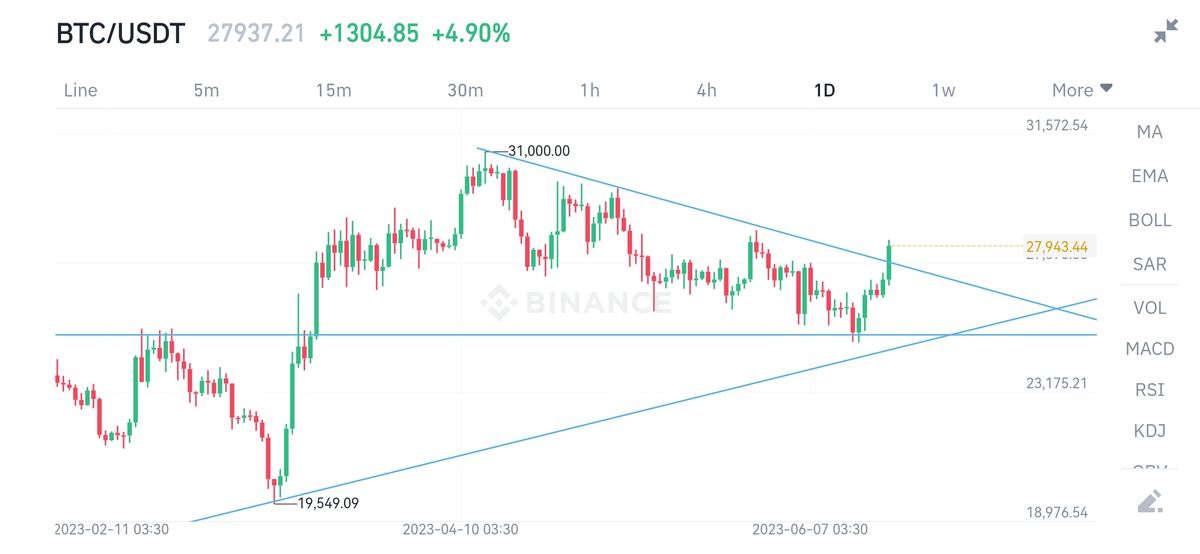Enable the RSI indicator

coord(1150,390)
